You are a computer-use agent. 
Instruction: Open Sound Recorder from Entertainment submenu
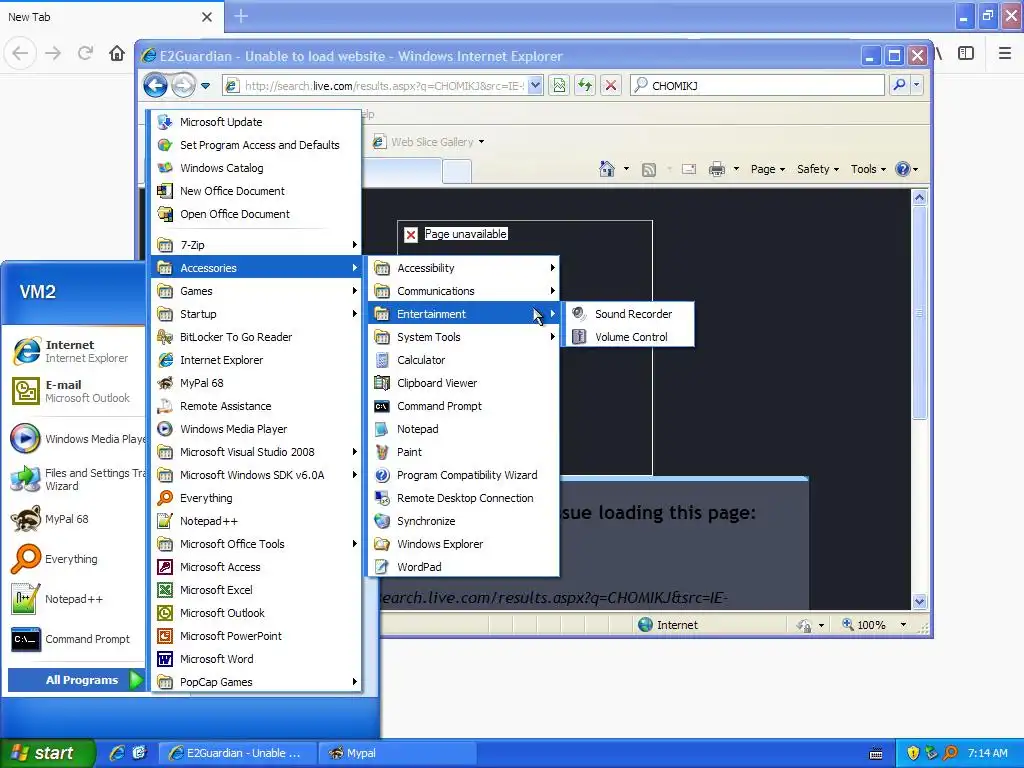point(629,314)
